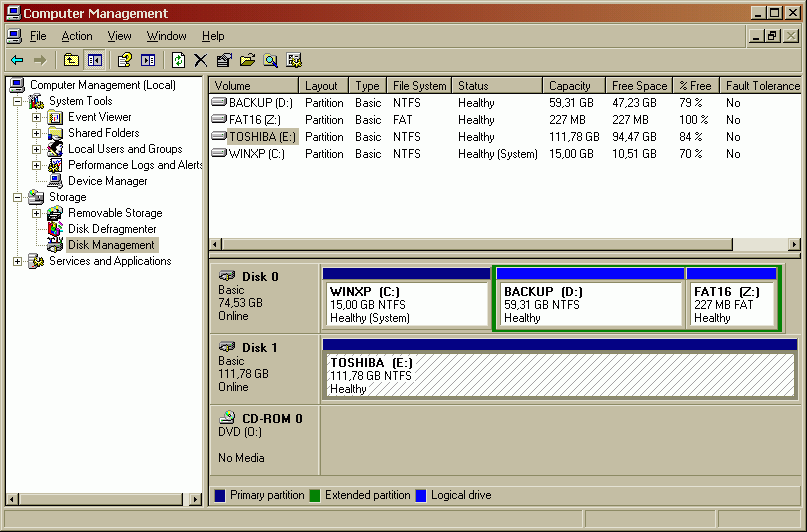Open the View menu
This screenshot has width=807, height=532.
coord(119,36)
